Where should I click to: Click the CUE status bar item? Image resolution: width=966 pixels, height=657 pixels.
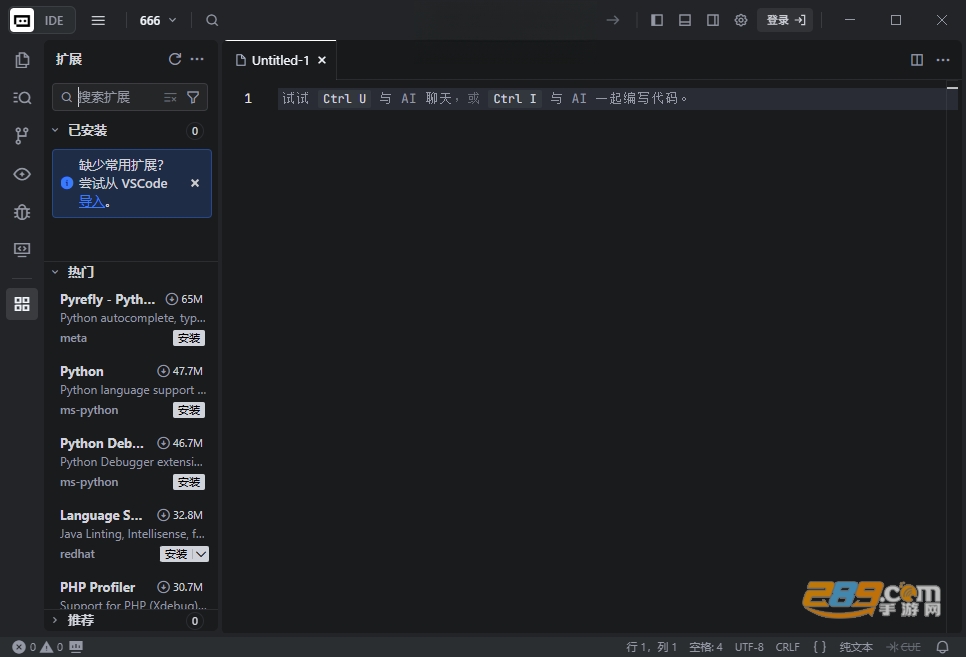tap(904, 647)
